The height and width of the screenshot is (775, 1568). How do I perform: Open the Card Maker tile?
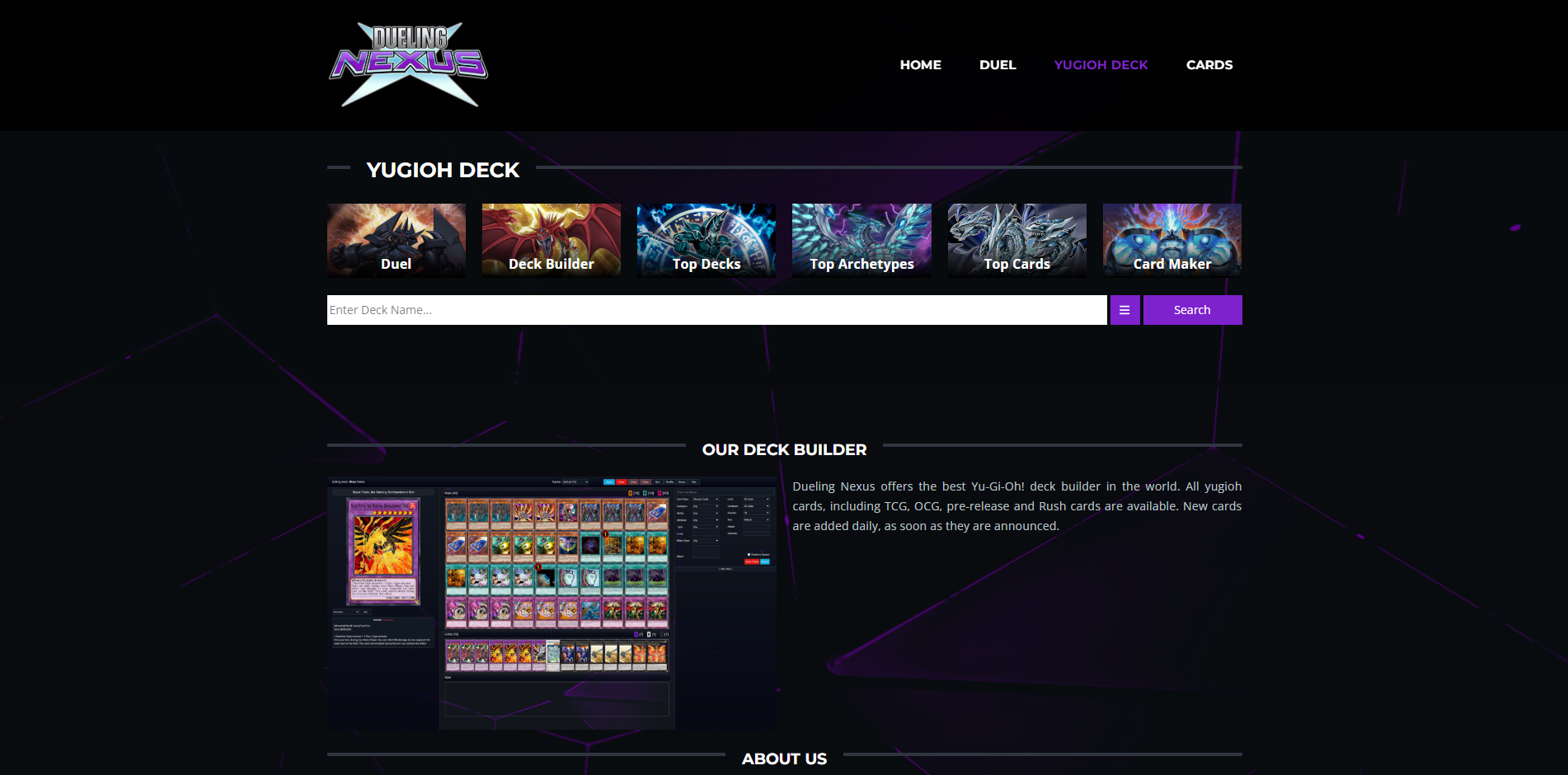1172,240
